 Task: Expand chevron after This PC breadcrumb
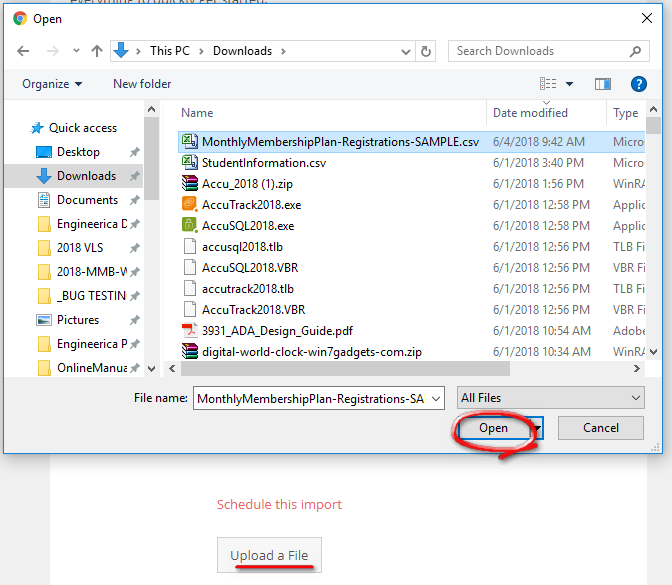tap(201, 51)
